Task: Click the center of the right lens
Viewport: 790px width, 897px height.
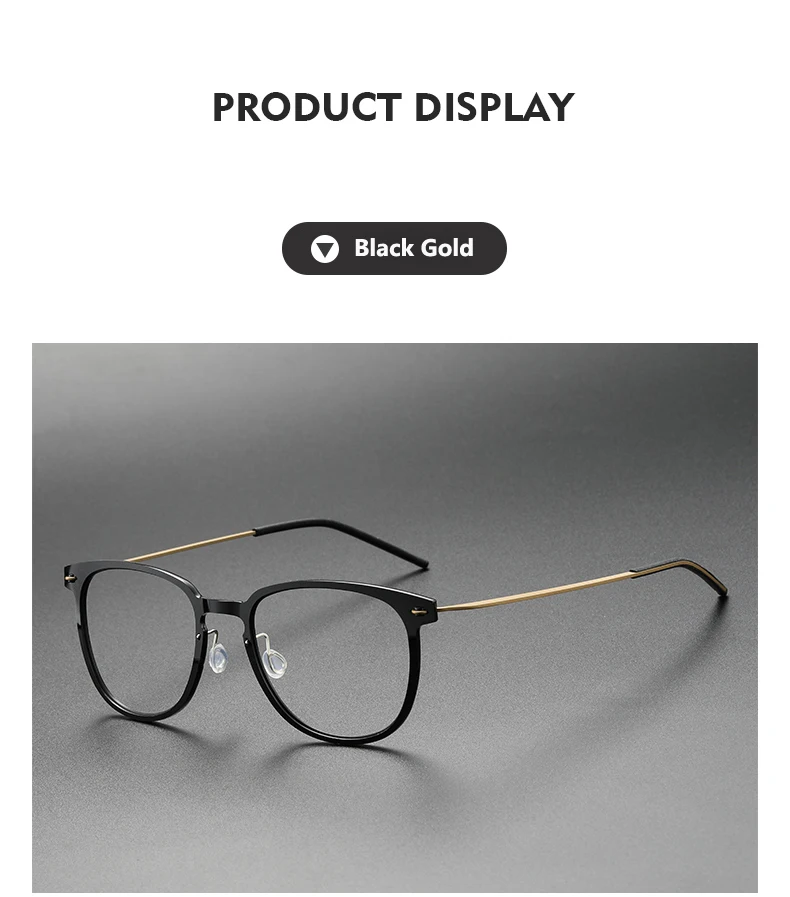Action: (336, 664)
